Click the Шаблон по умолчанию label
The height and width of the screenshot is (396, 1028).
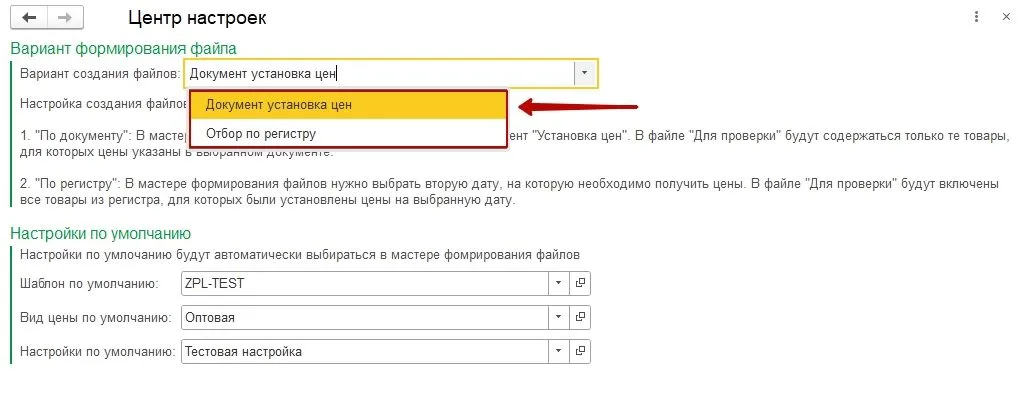coord(90,284)
